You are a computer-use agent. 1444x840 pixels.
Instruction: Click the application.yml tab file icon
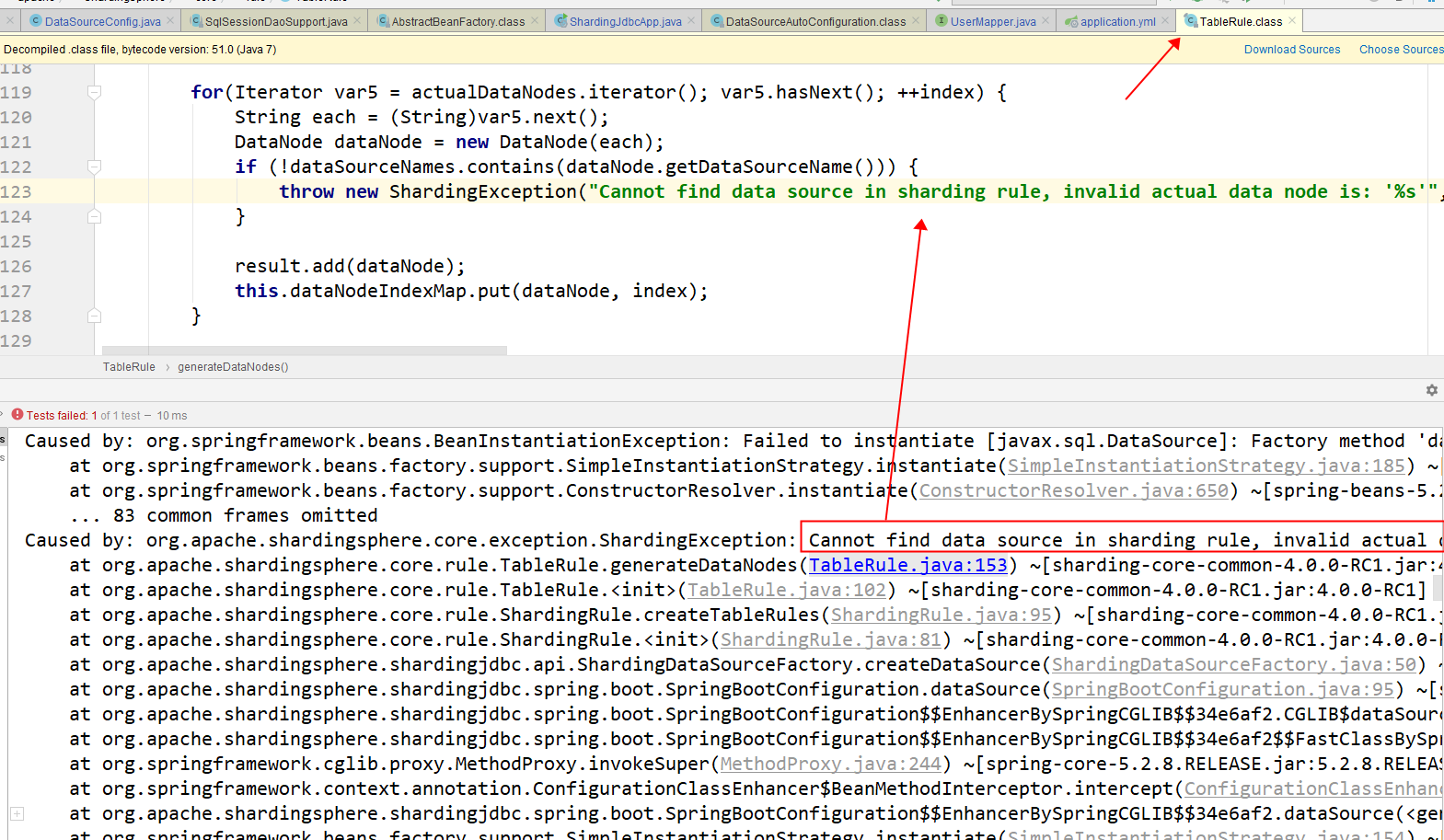click(1071, 20)
